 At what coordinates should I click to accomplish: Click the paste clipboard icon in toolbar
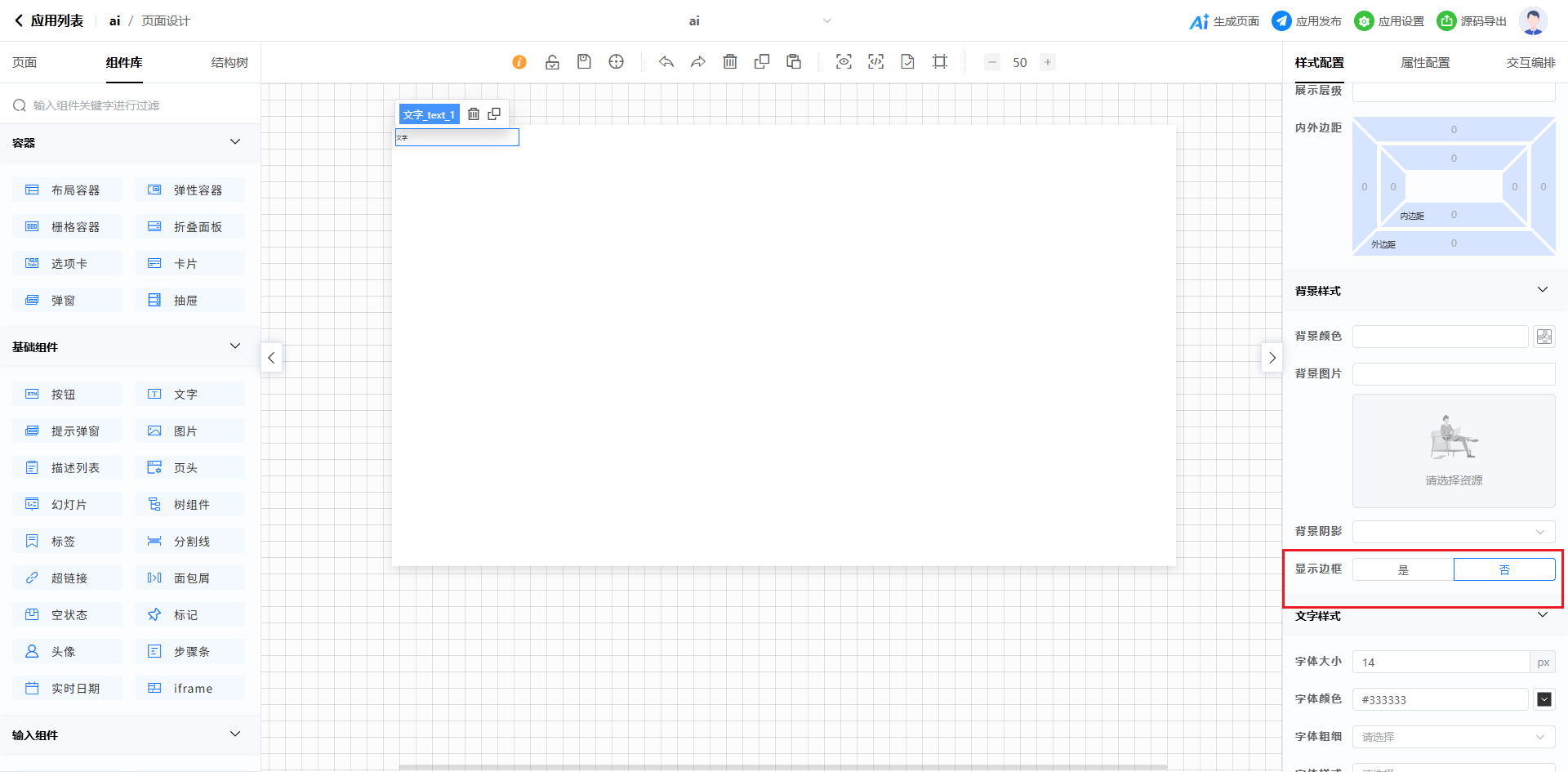point(794,62)
